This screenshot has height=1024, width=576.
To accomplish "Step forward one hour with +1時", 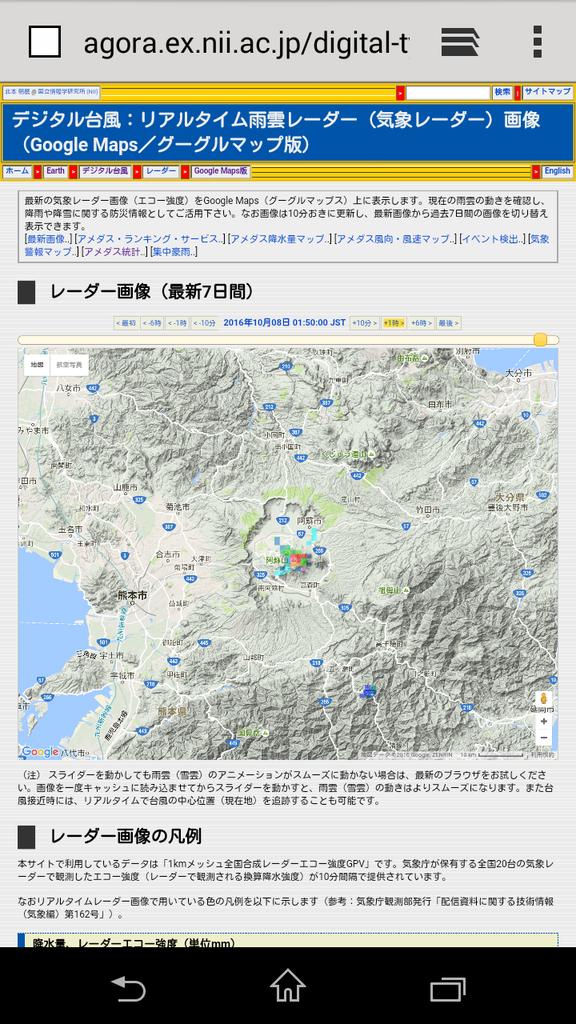I will pos(394,323).
